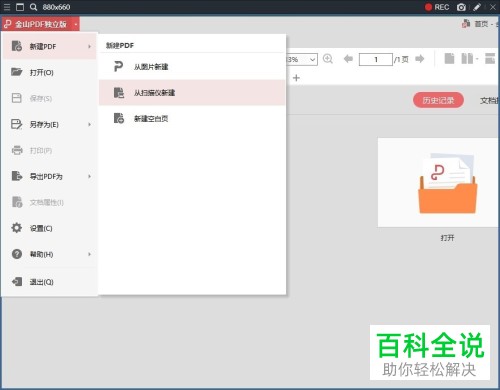
Task: Choose 打开(O) from the menu
Action: coord(49,72)
